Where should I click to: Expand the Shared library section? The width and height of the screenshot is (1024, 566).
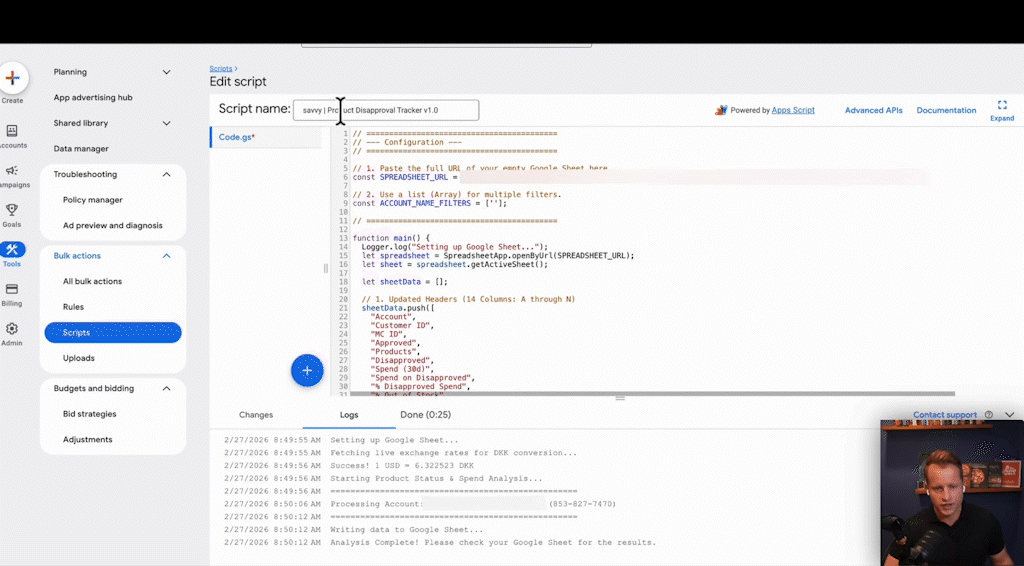pos(167,123)
